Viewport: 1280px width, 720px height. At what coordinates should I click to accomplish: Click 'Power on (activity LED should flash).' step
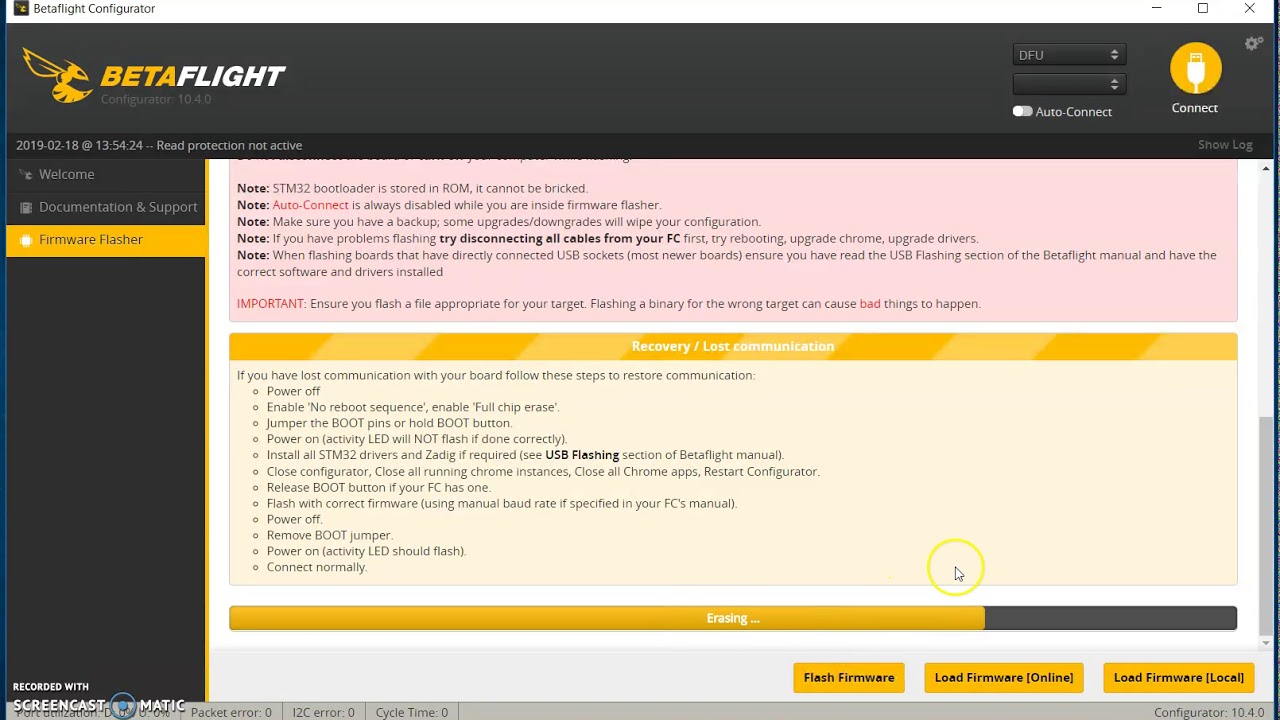click(366, 551)
